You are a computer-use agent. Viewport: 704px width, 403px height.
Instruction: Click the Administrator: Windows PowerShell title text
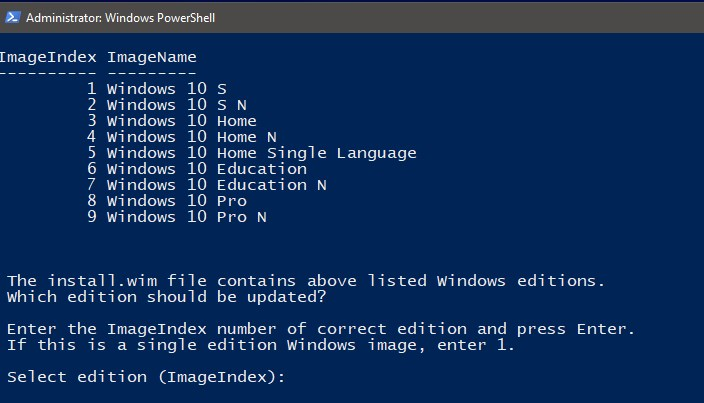tap(120, 18)
